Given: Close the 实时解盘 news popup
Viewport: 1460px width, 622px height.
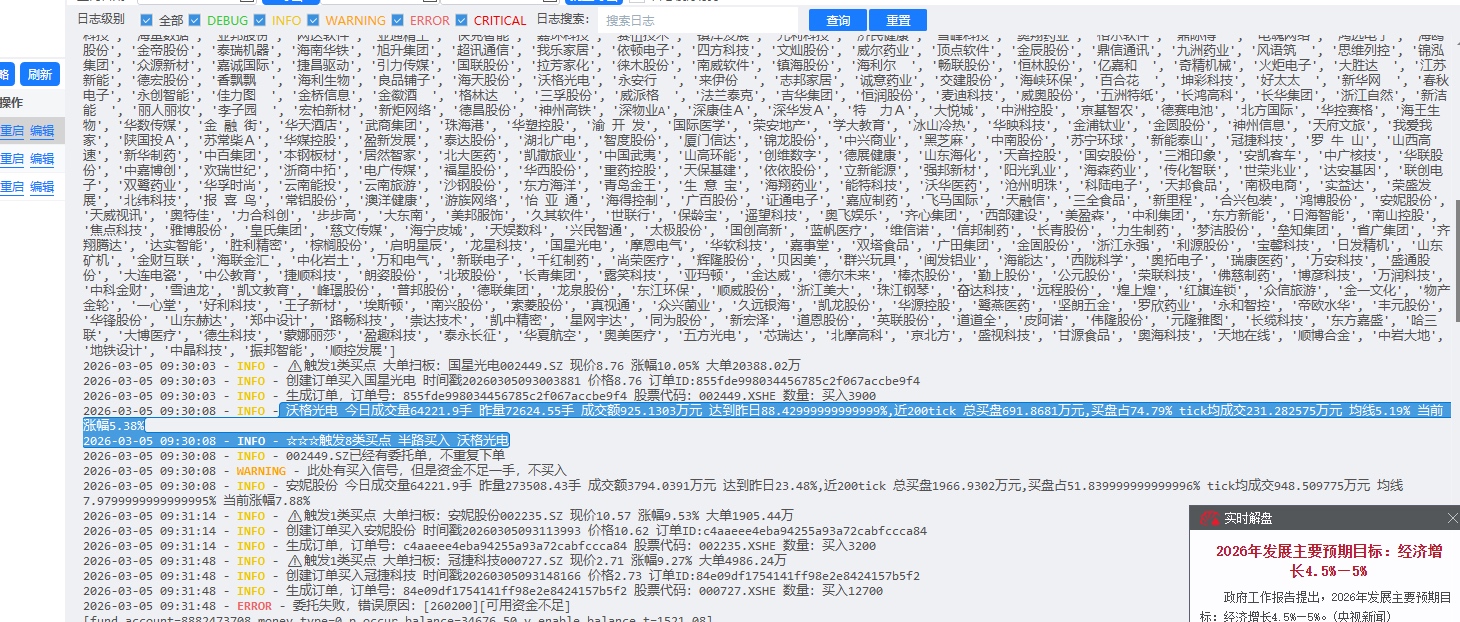Looking at the screenshot, I should (x=1453, y=518).
